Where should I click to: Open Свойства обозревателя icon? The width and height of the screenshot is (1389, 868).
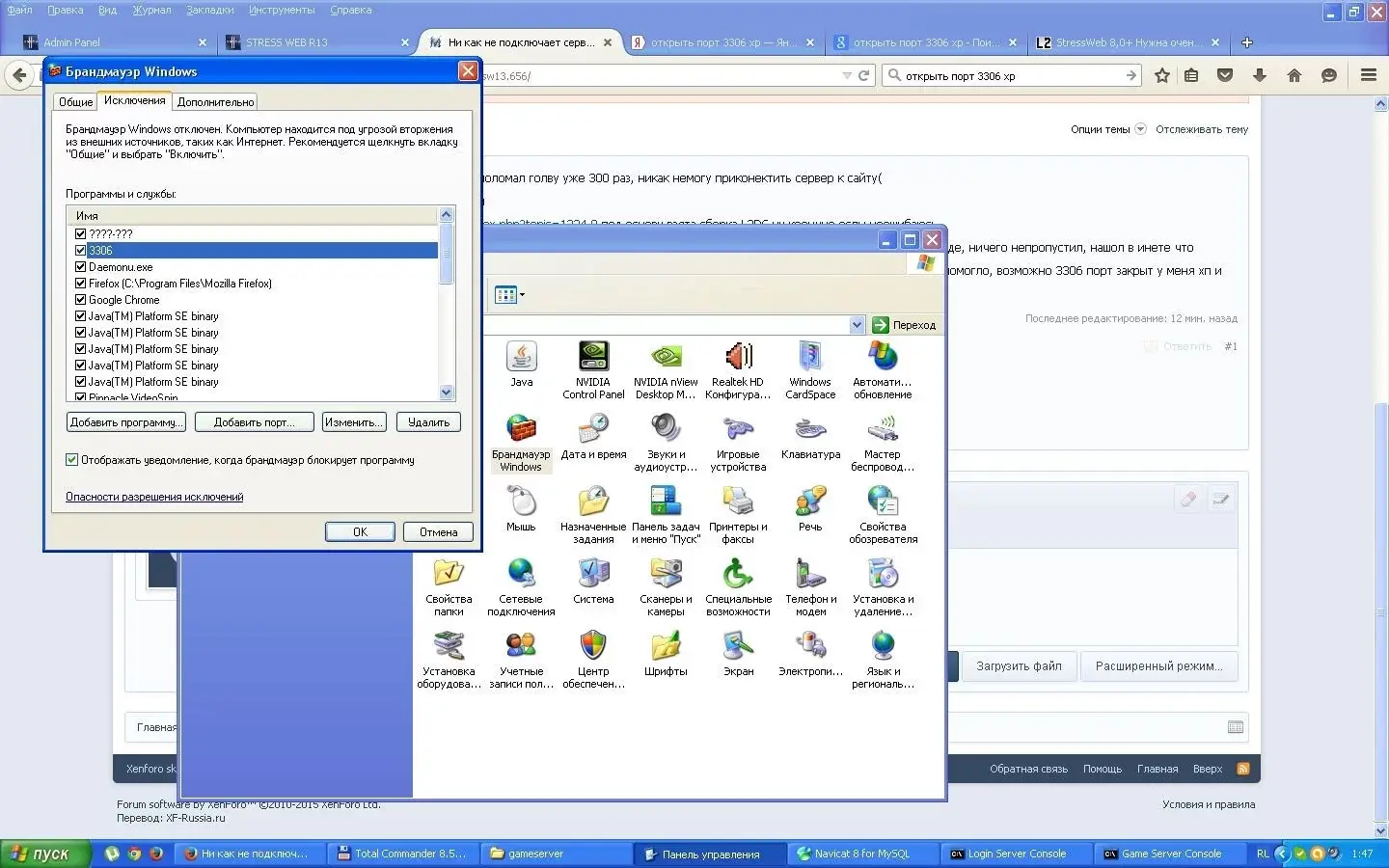[883, 515]
